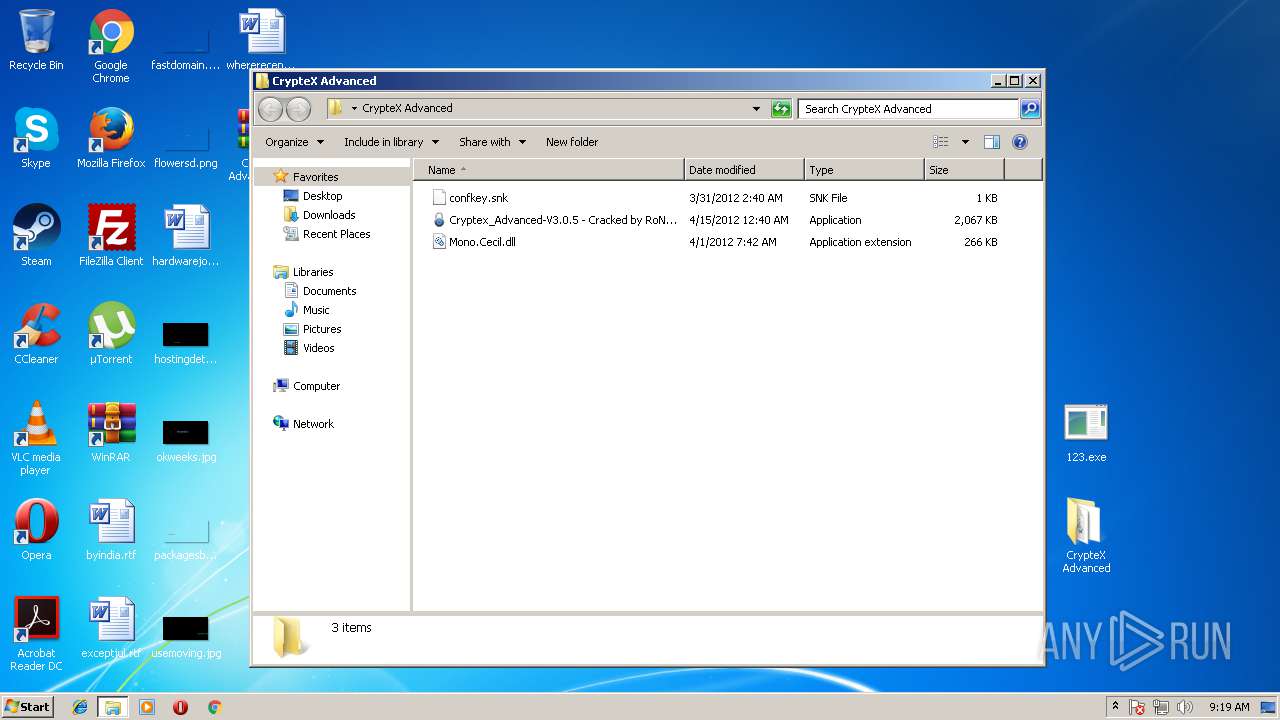This screenshot has height=720, width=1280.
Task: Open WinRAR desktop shortcut
Action: click(x=111, y=432)
